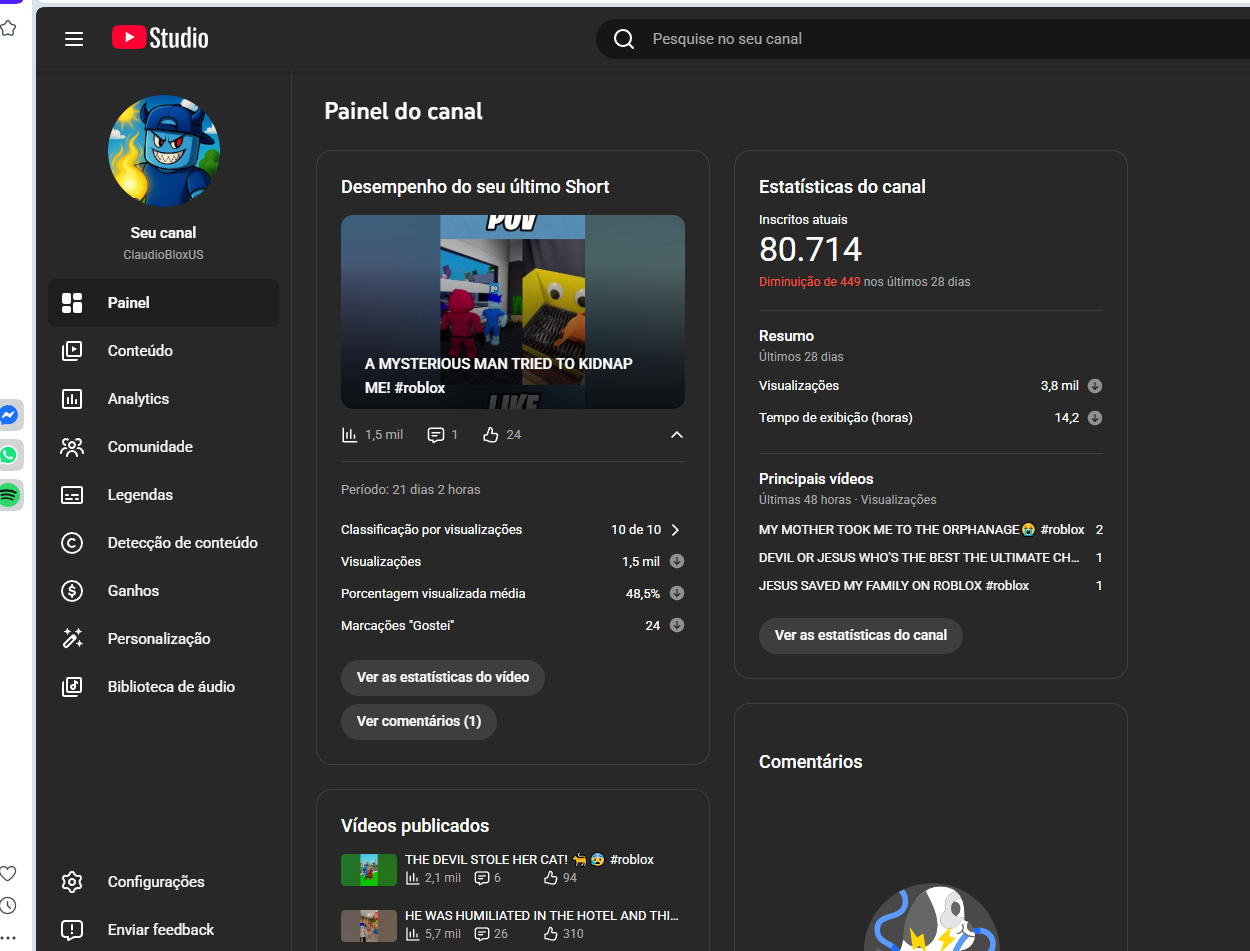
Task: Open Detecção de conteúdo copyright icon
Action: (x=72, y=543)
